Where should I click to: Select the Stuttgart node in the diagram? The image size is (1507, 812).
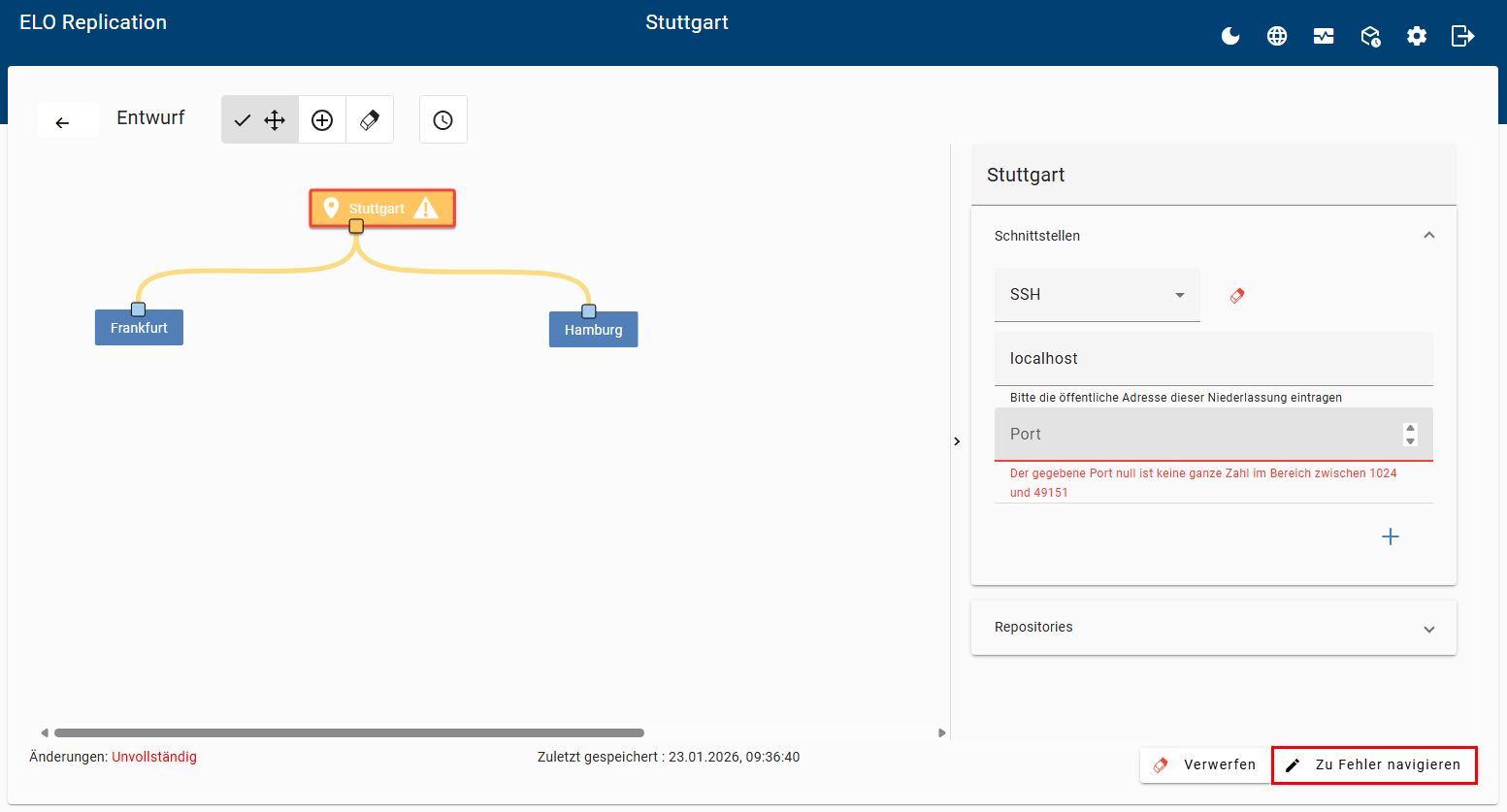point(382,209)
